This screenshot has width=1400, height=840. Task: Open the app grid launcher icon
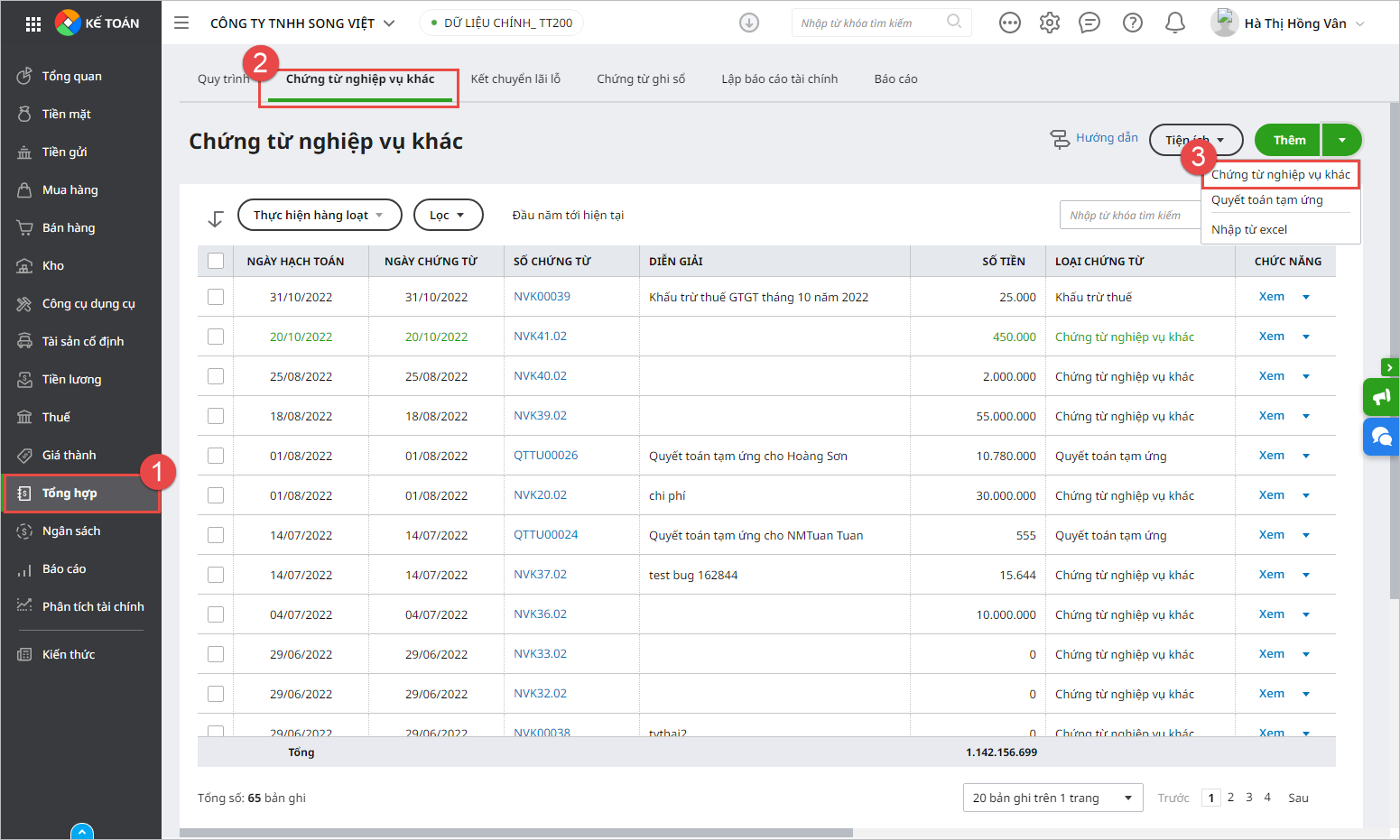[33, 24]
